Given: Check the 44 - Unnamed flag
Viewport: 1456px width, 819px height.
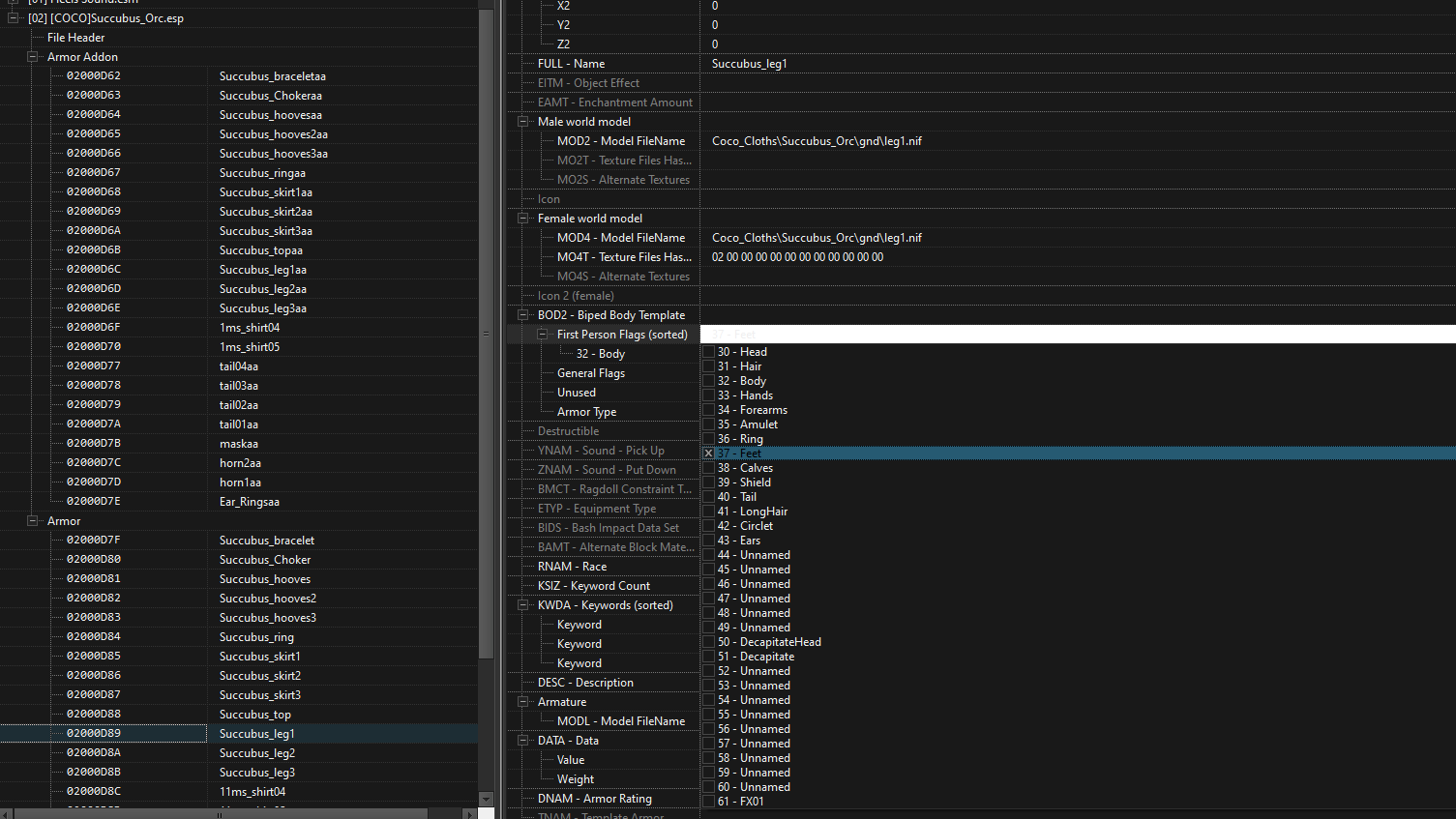Looking at the screenshot, I should click(x=708, y=555).
